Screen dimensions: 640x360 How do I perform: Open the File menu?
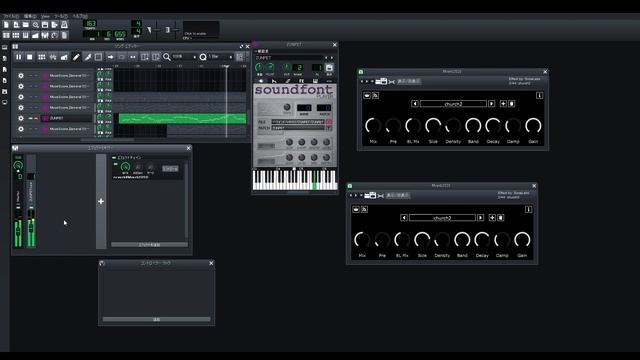click(x=11, y=16)
